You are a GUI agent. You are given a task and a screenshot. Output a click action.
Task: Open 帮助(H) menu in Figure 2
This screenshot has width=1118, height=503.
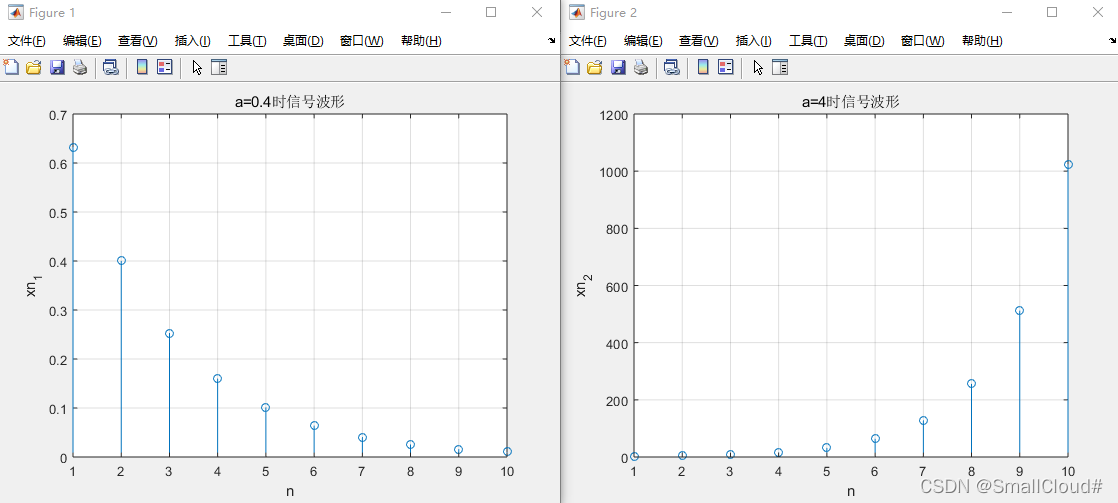pos(982,41)
